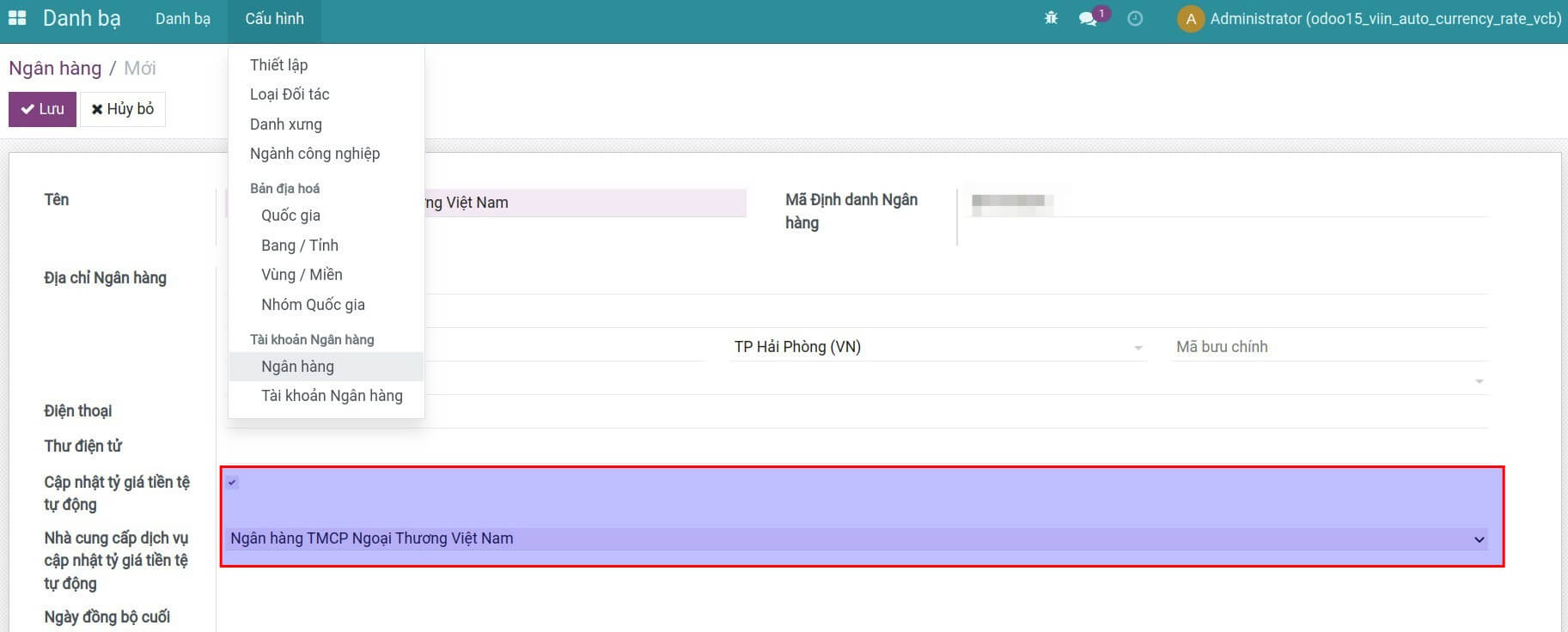Click the Administrator avatar icon

tap(1190, 19)
